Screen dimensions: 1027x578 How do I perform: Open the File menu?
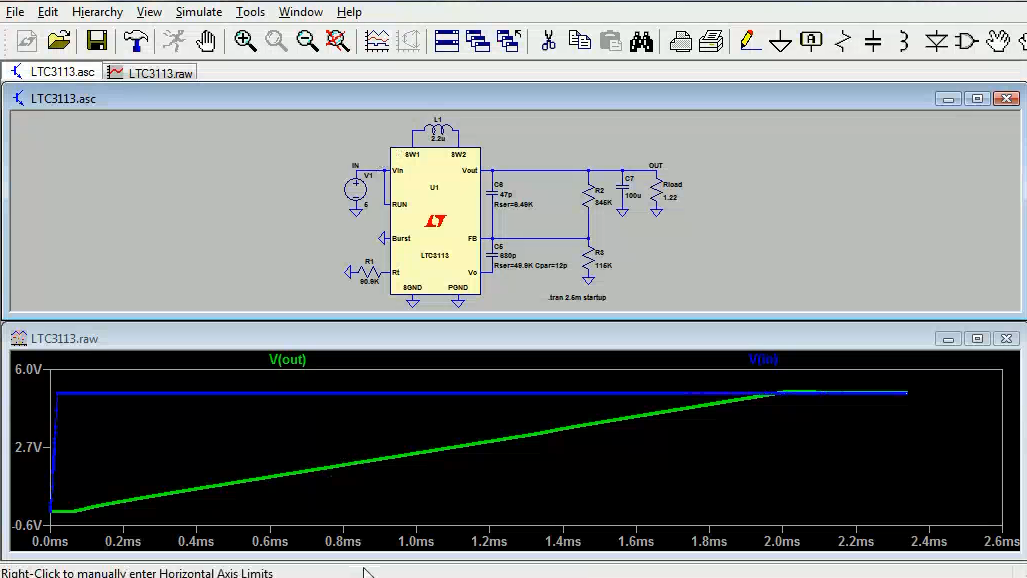point(14,12)
